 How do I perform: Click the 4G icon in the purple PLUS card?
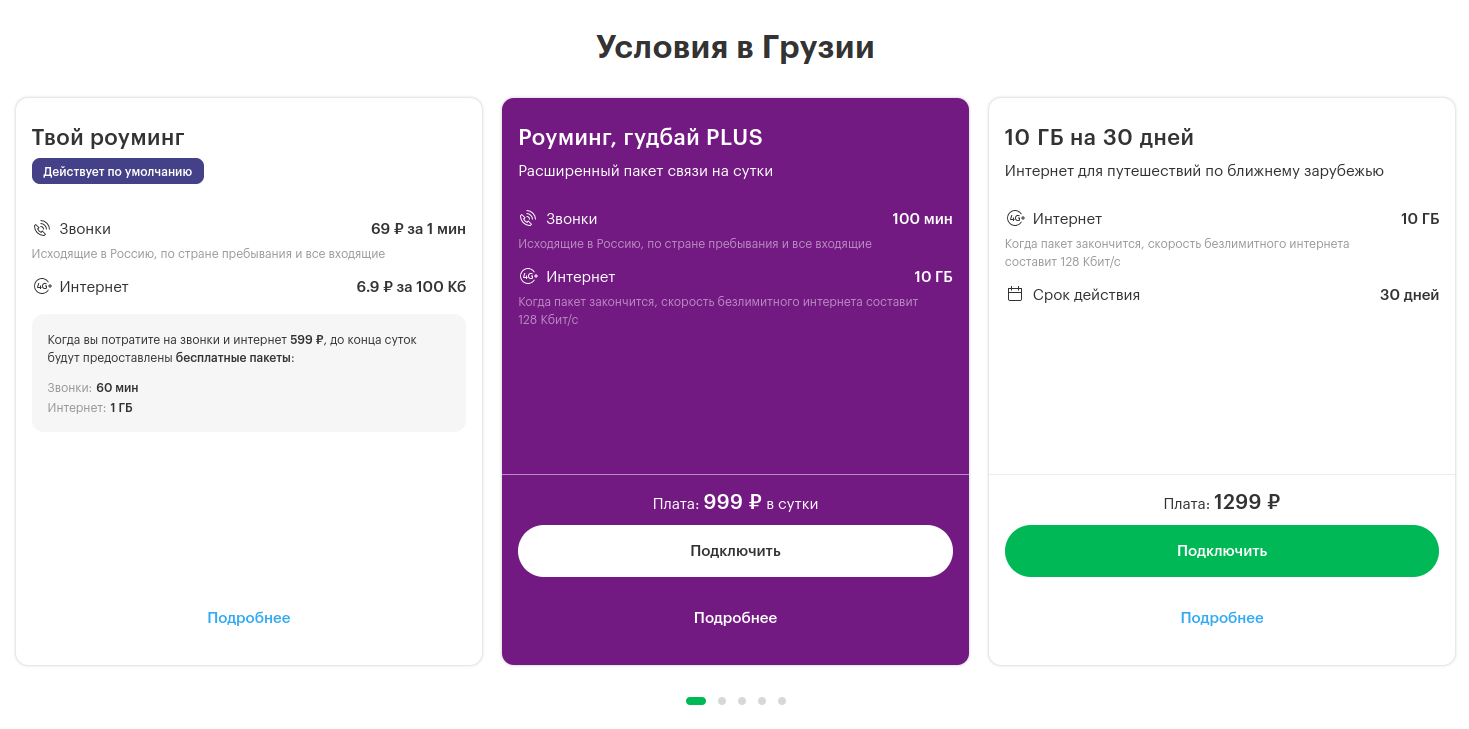pyautogui.click(x=529, y=277)
